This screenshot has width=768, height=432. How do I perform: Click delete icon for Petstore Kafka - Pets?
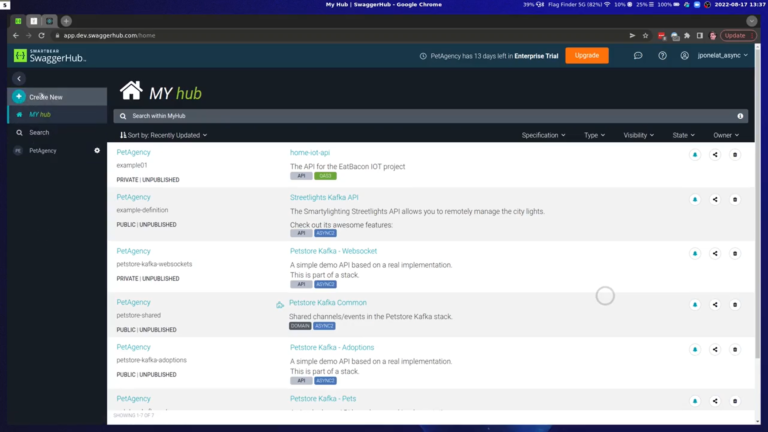[x=735, y=401]
